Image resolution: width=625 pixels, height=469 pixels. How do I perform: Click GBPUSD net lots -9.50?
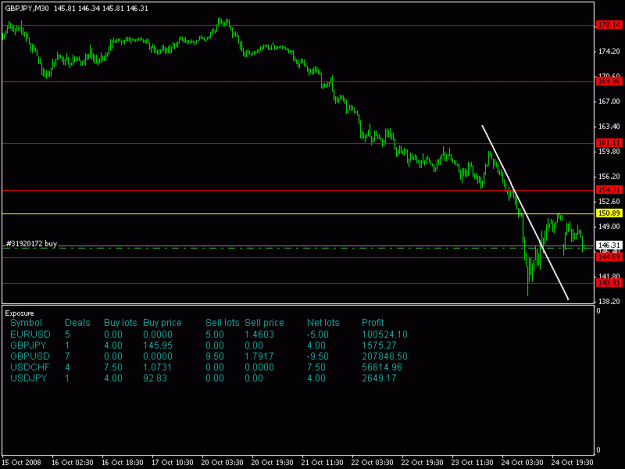[x=317, y=356]
